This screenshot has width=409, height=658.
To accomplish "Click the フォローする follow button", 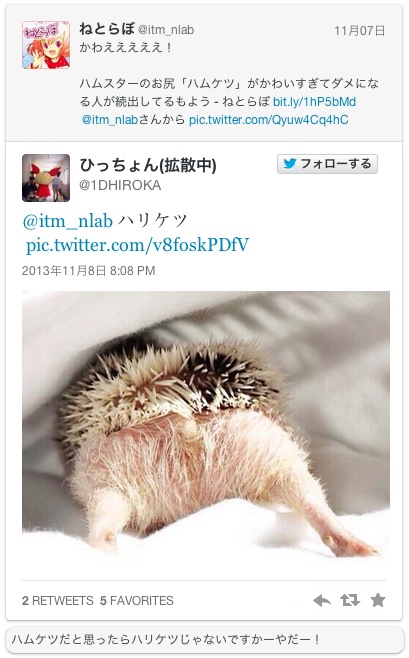I will [x=327, y=164].
